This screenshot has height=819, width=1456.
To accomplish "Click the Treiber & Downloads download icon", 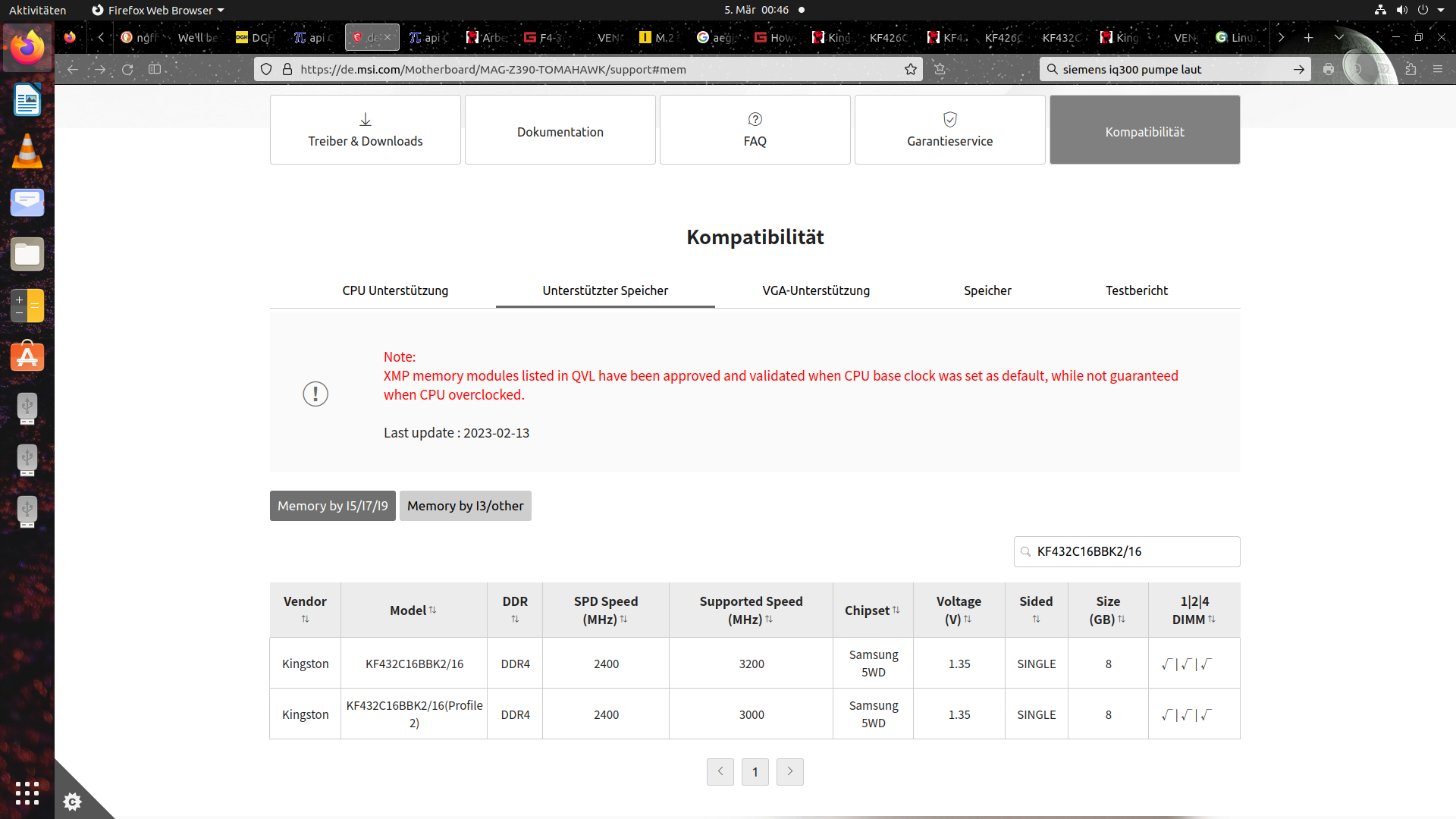I will tap(365, 120).
